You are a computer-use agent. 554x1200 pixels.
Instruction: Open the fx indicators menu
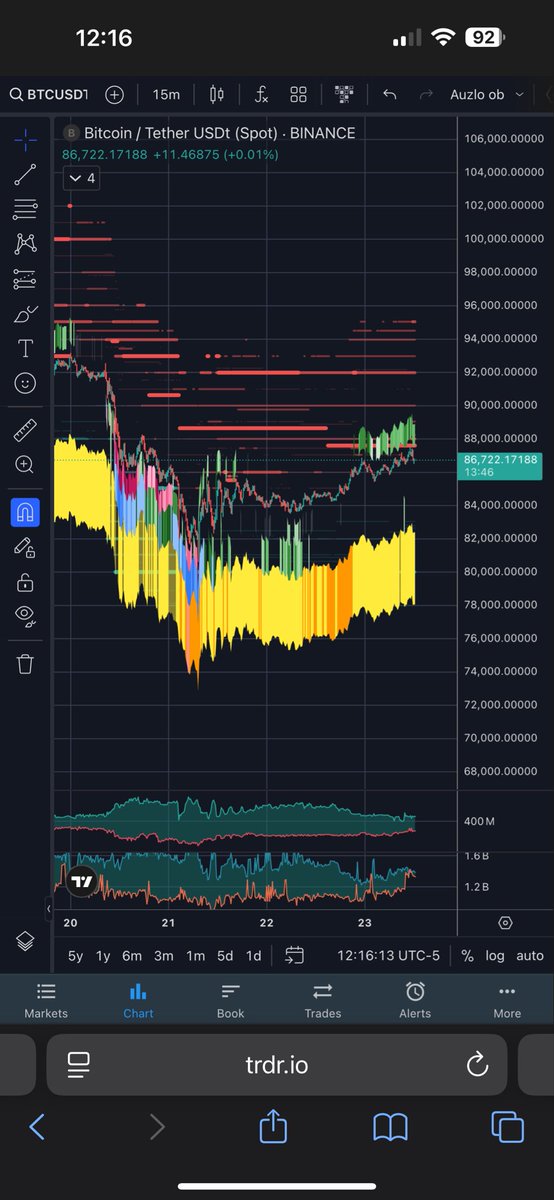coord(260,94)
